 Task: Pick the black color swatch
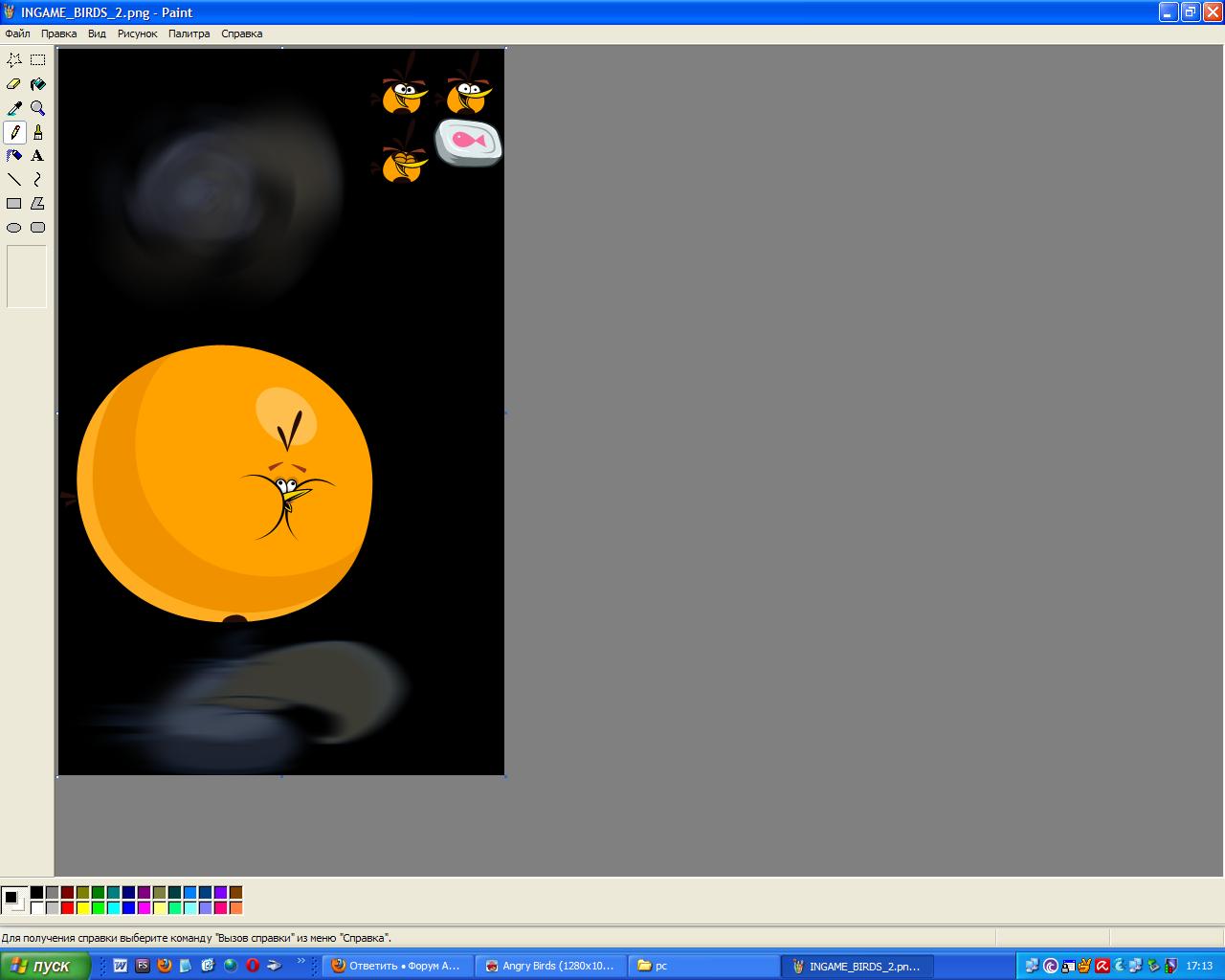(x=36, y=893)
